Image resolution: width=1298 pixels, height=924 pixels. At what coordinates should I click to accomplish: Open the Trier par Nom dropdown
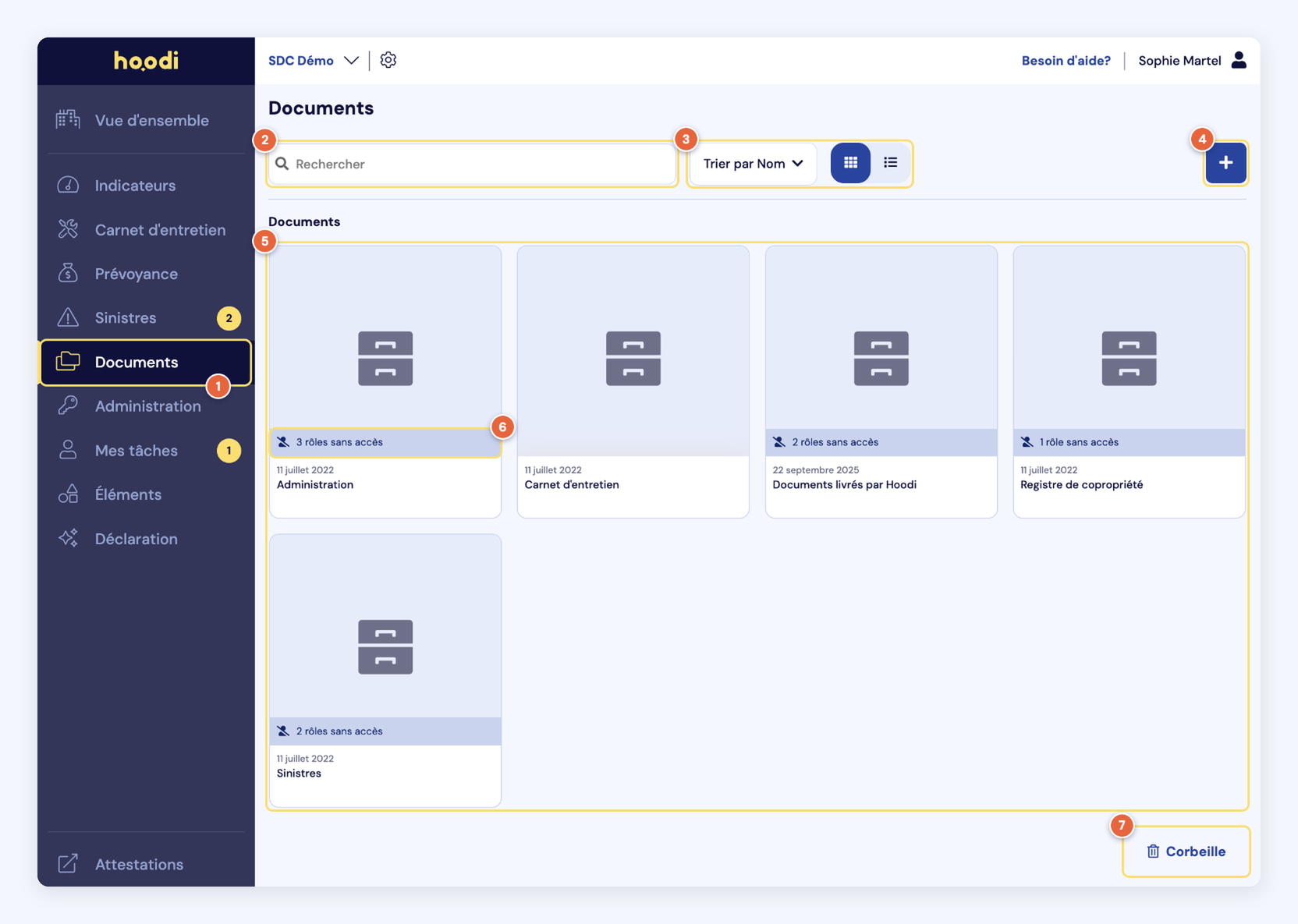(x=753, y=164)
